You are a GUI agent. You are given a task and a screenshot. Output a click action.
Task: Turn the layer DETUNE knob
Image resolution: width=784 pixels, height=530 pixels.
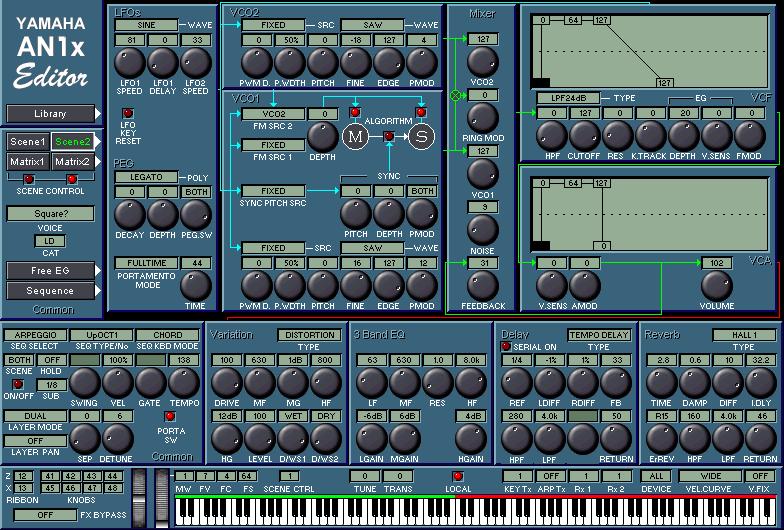click(x=118, y=438)
